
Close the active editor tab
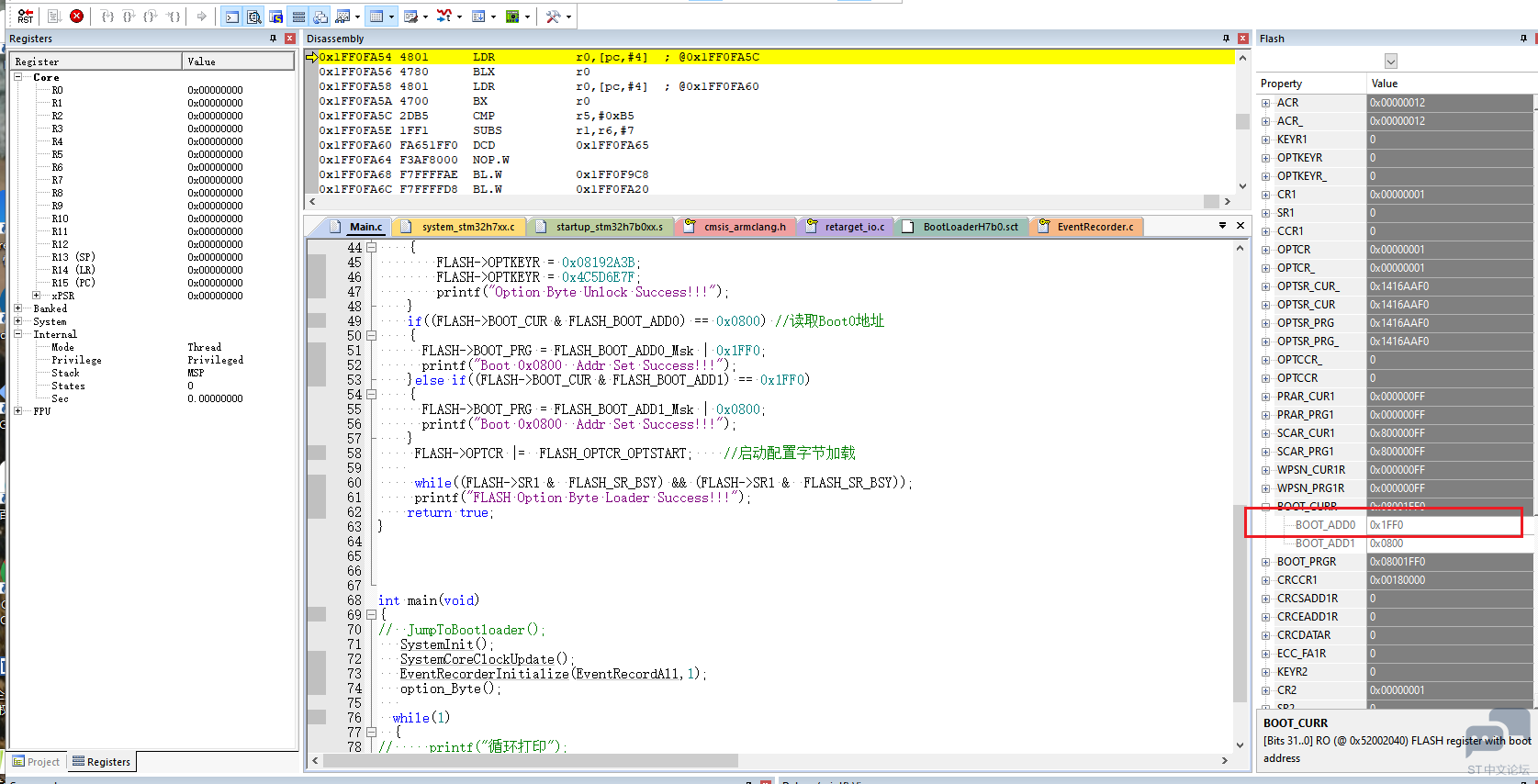click(1241, 226)
